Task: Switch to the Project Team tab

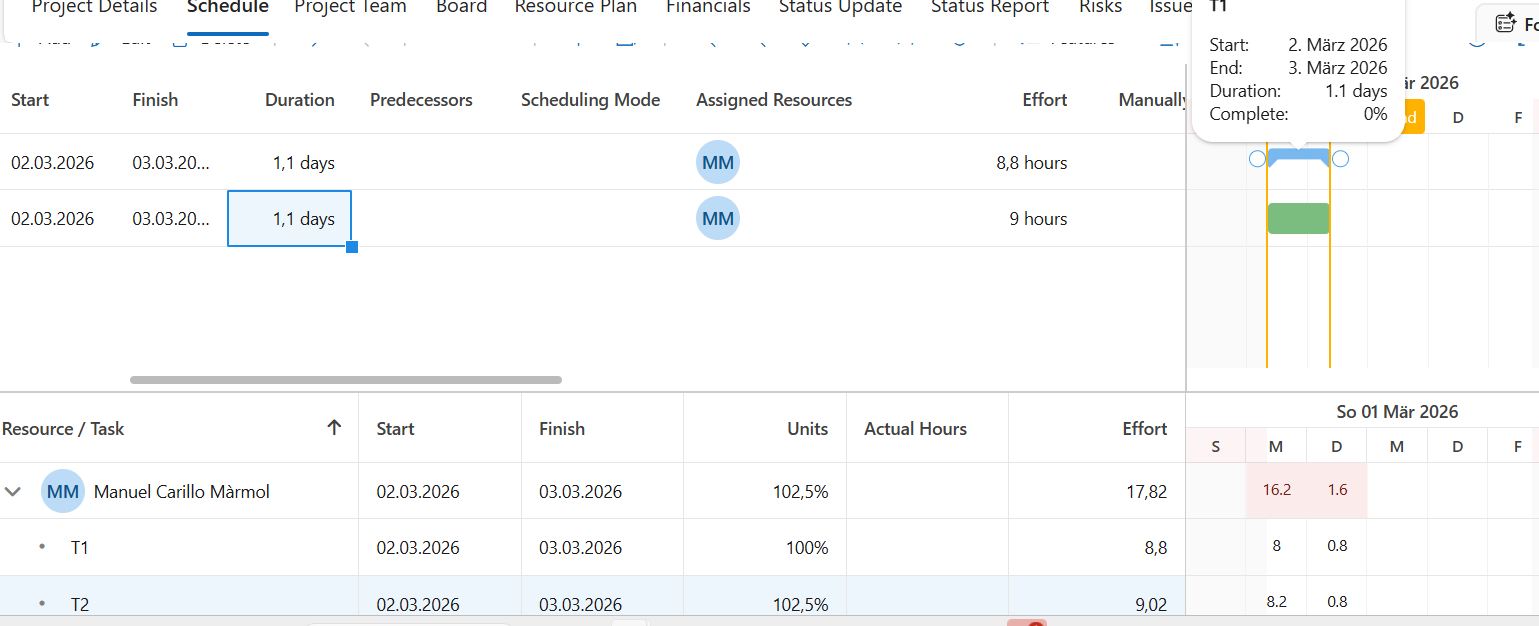Action: point(350,8)
